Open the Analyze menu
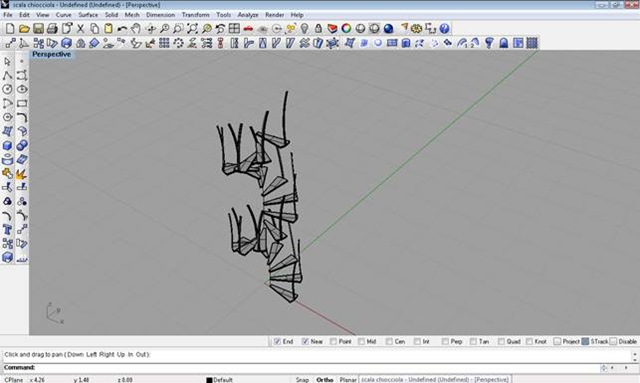 click(248, 15)
